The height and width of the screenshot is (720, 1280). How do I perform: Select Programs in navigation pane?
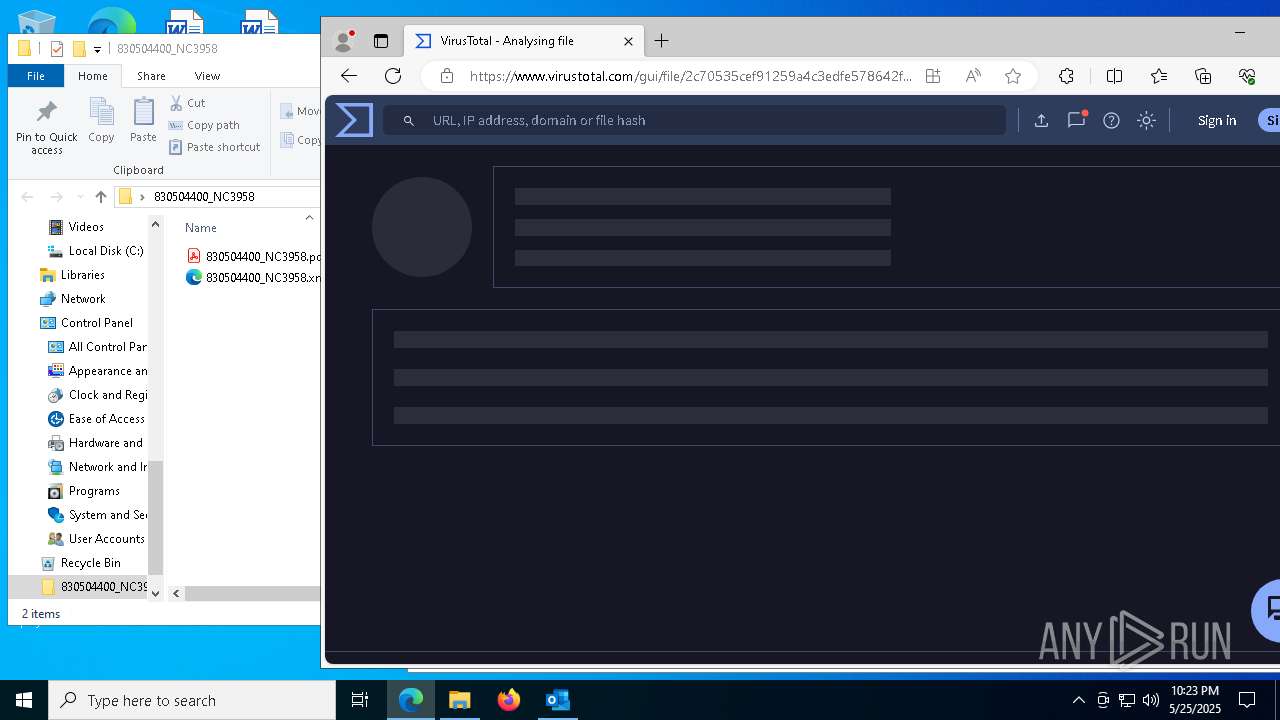(x=84, y=491)
